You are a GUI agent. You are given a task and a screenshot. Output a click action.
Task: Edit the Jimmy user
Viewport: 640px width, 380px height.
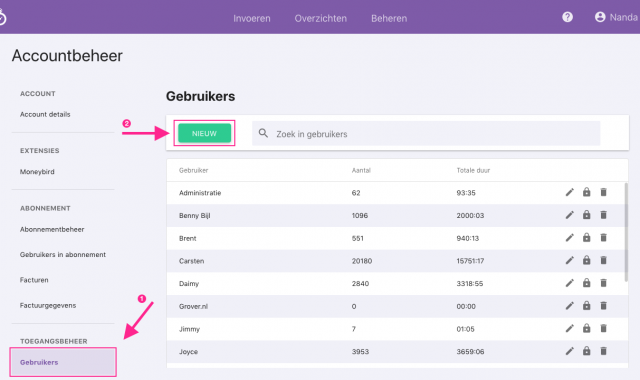tap(569, 329)
